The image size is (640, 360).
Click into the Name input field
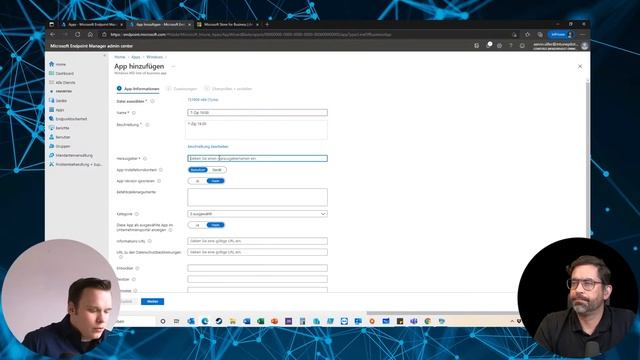(257, 113)
